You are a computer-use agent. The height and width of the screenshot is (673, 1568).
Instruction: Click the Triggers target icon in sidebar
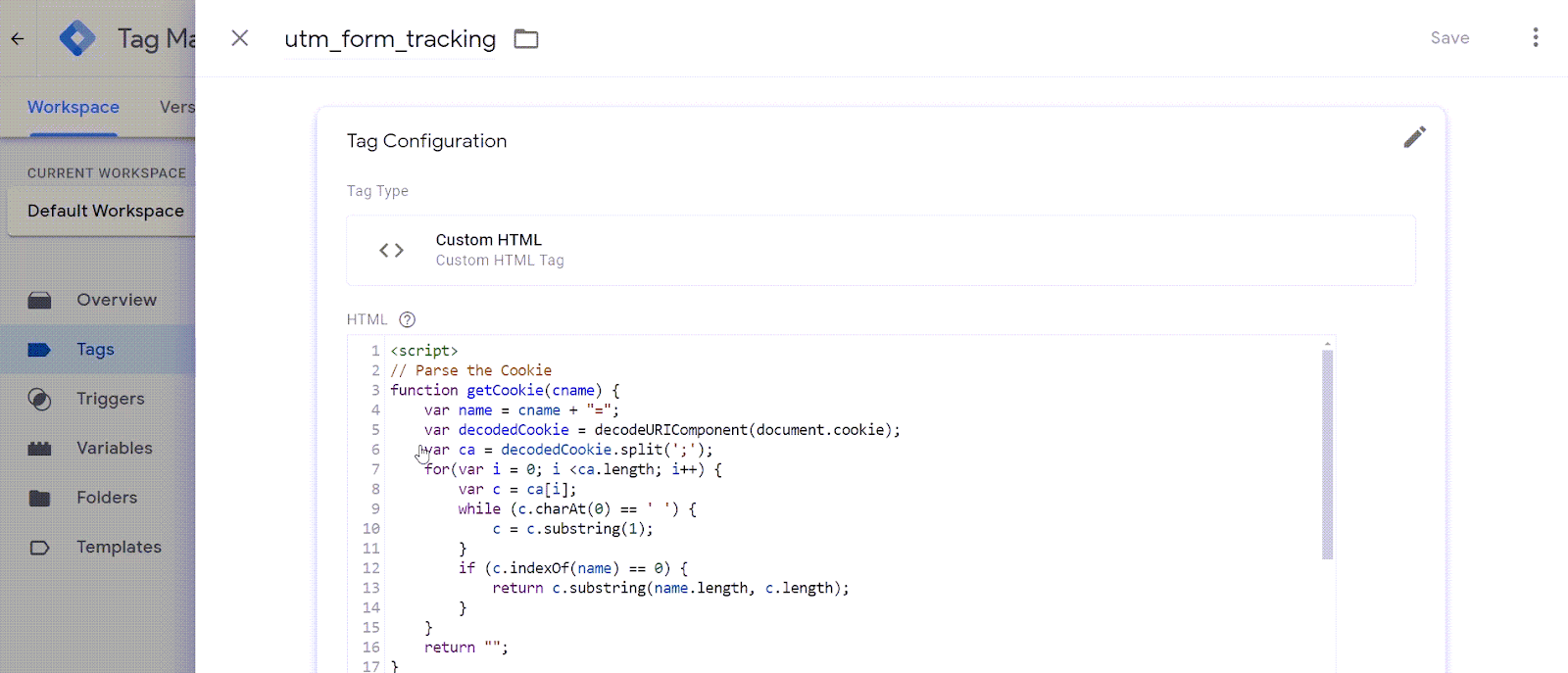[x=39, y=399]
